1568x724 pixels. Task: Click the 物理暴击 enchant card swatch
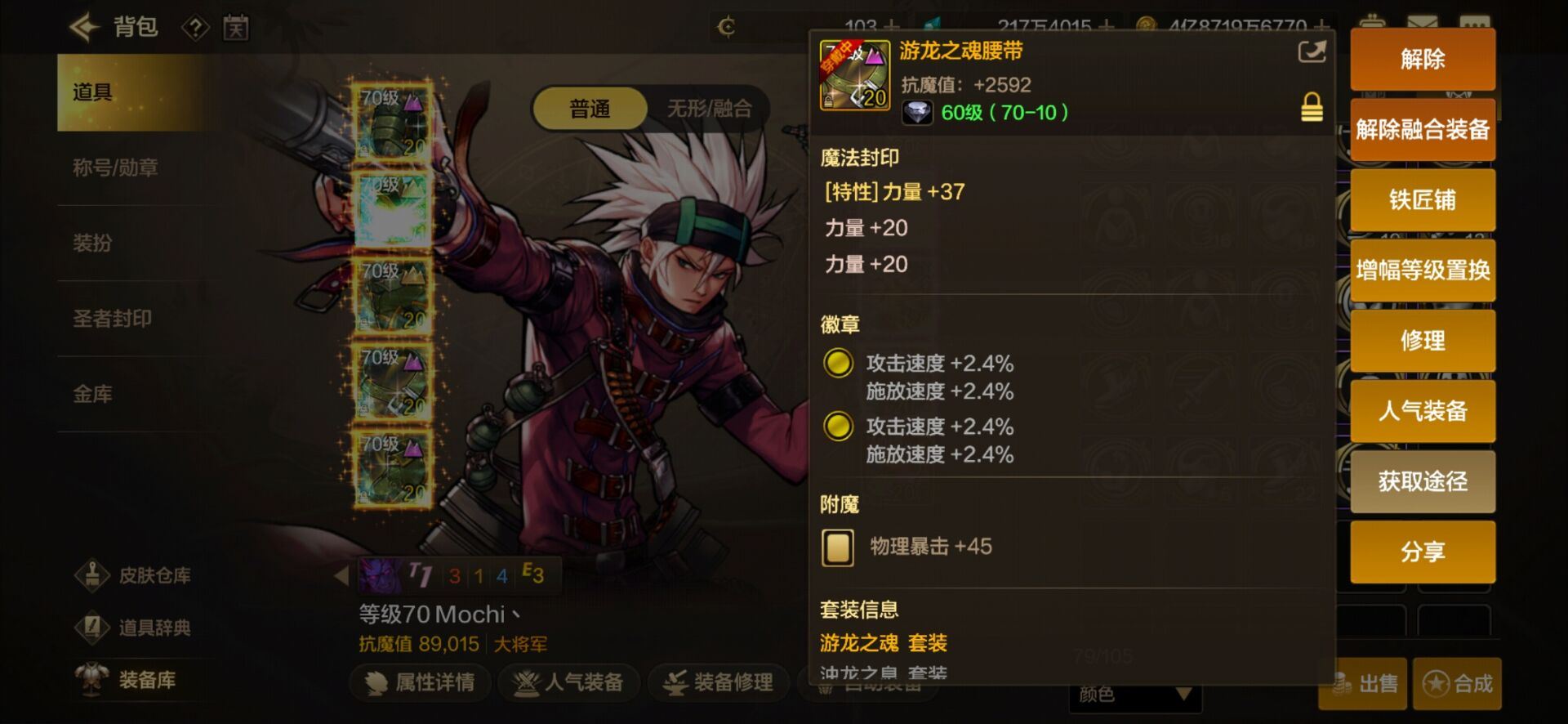click(838, 547)
